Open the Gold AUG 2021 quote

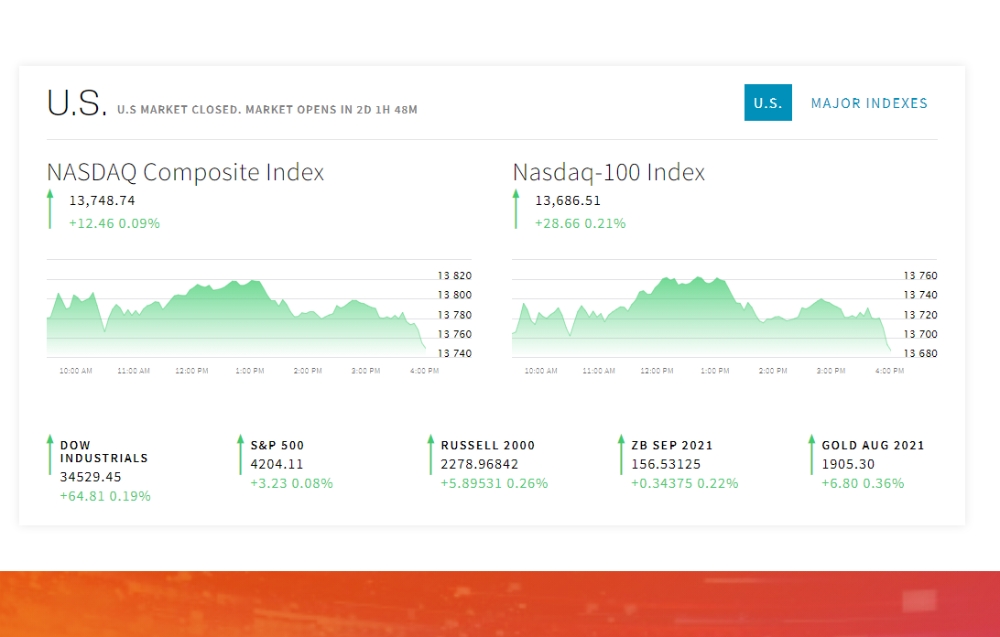coord(873,445)
